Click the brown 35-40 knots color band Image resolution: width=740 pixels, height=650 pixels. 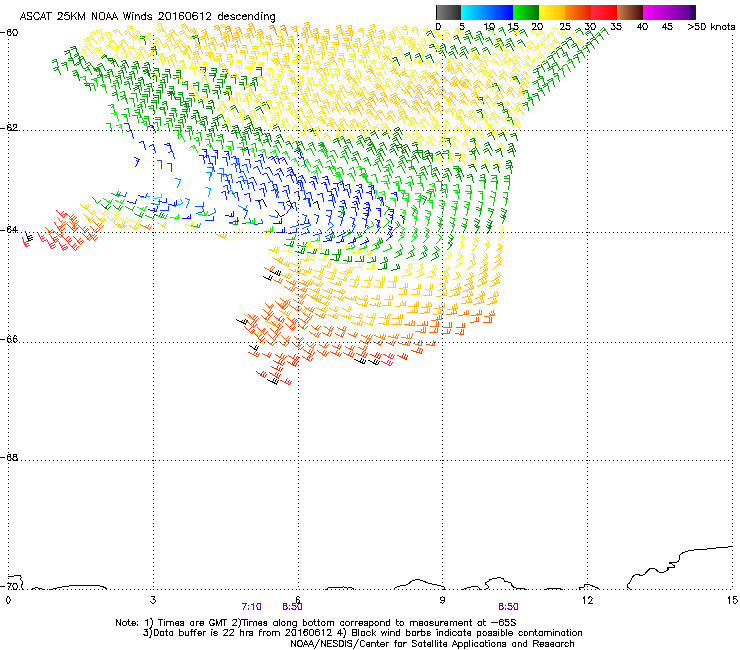click(630, 12)
